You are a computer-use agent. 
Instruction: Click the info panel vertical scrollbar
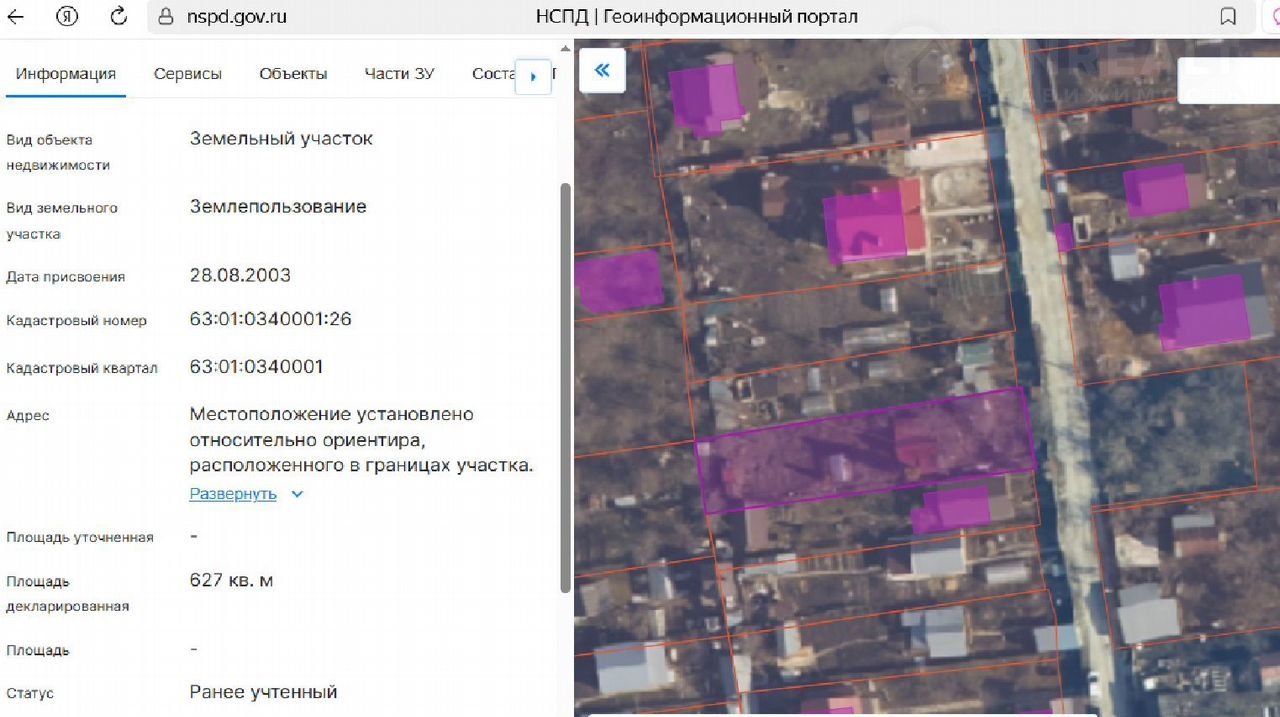click(565, 380)
